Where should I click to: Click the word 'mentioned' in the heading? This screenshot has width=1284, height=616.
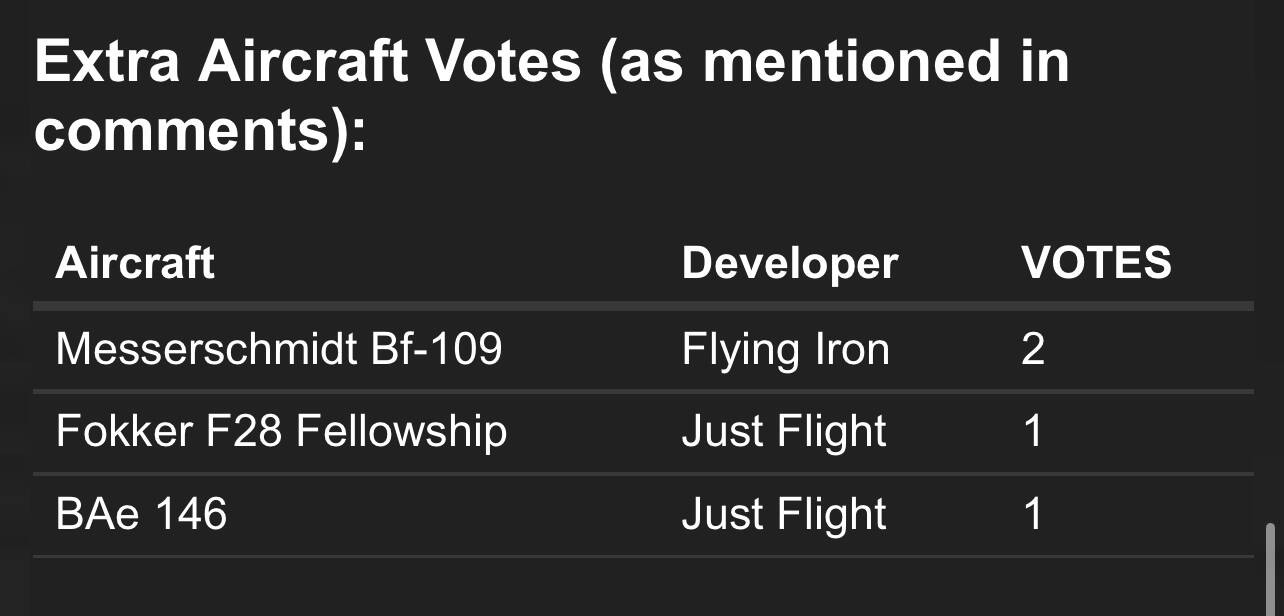pos(851,62)
